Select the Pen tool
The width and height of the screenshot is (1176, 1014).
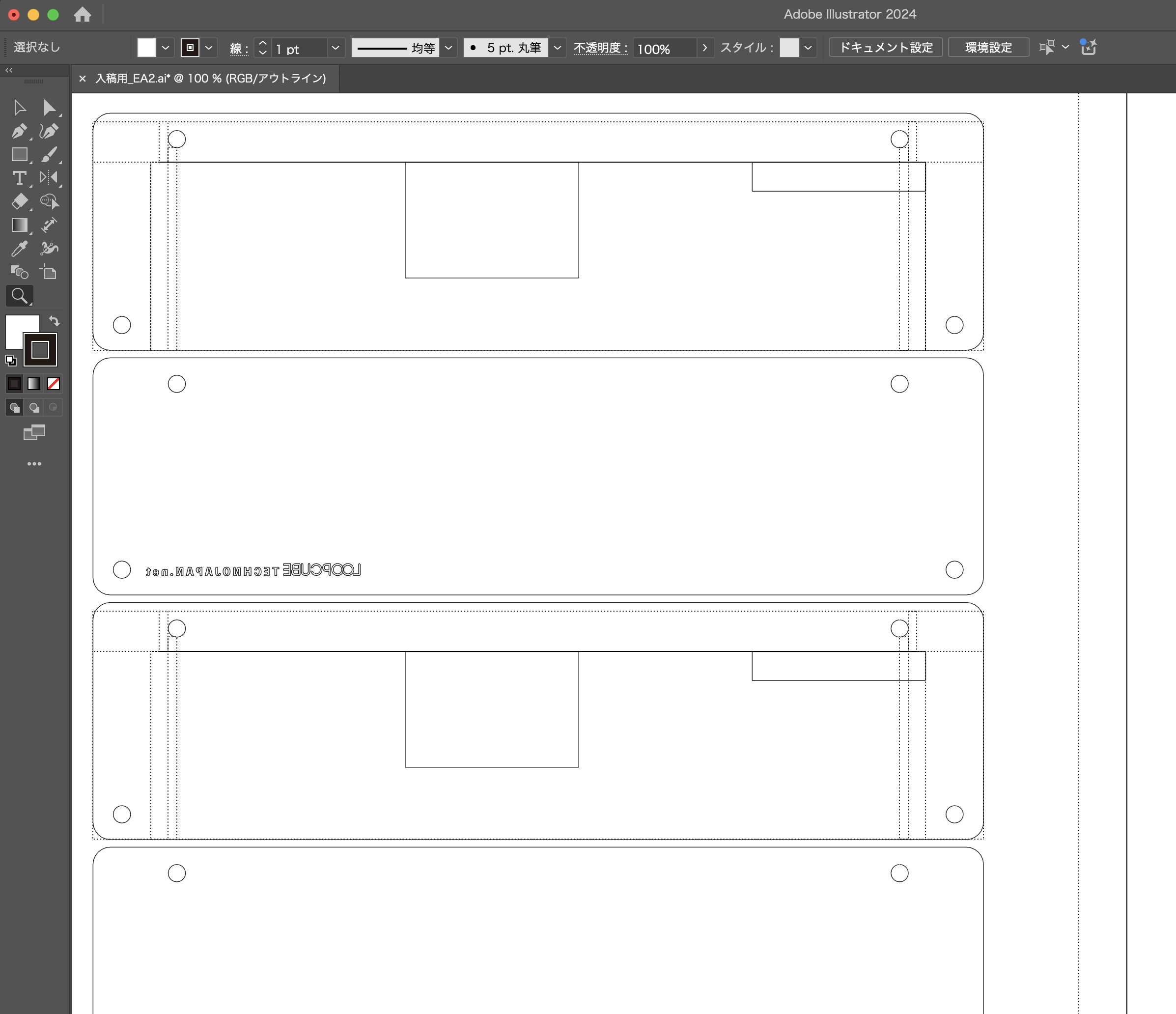[19, 131]
